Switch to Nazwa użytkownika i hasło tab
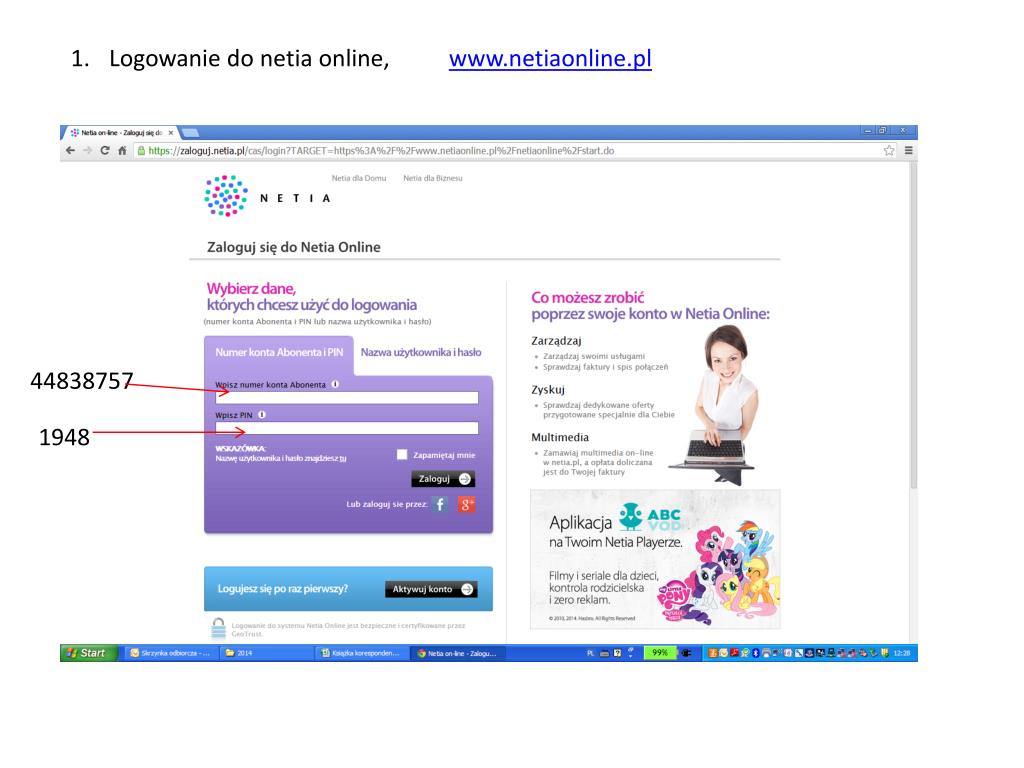The image size is (1024, 768). 421,353
